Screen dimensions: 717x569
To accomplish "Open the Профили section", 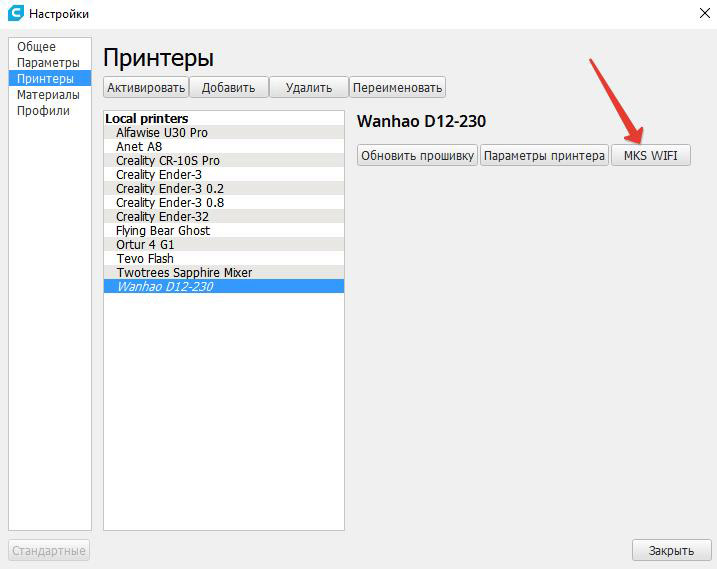I will pos(43,111).
